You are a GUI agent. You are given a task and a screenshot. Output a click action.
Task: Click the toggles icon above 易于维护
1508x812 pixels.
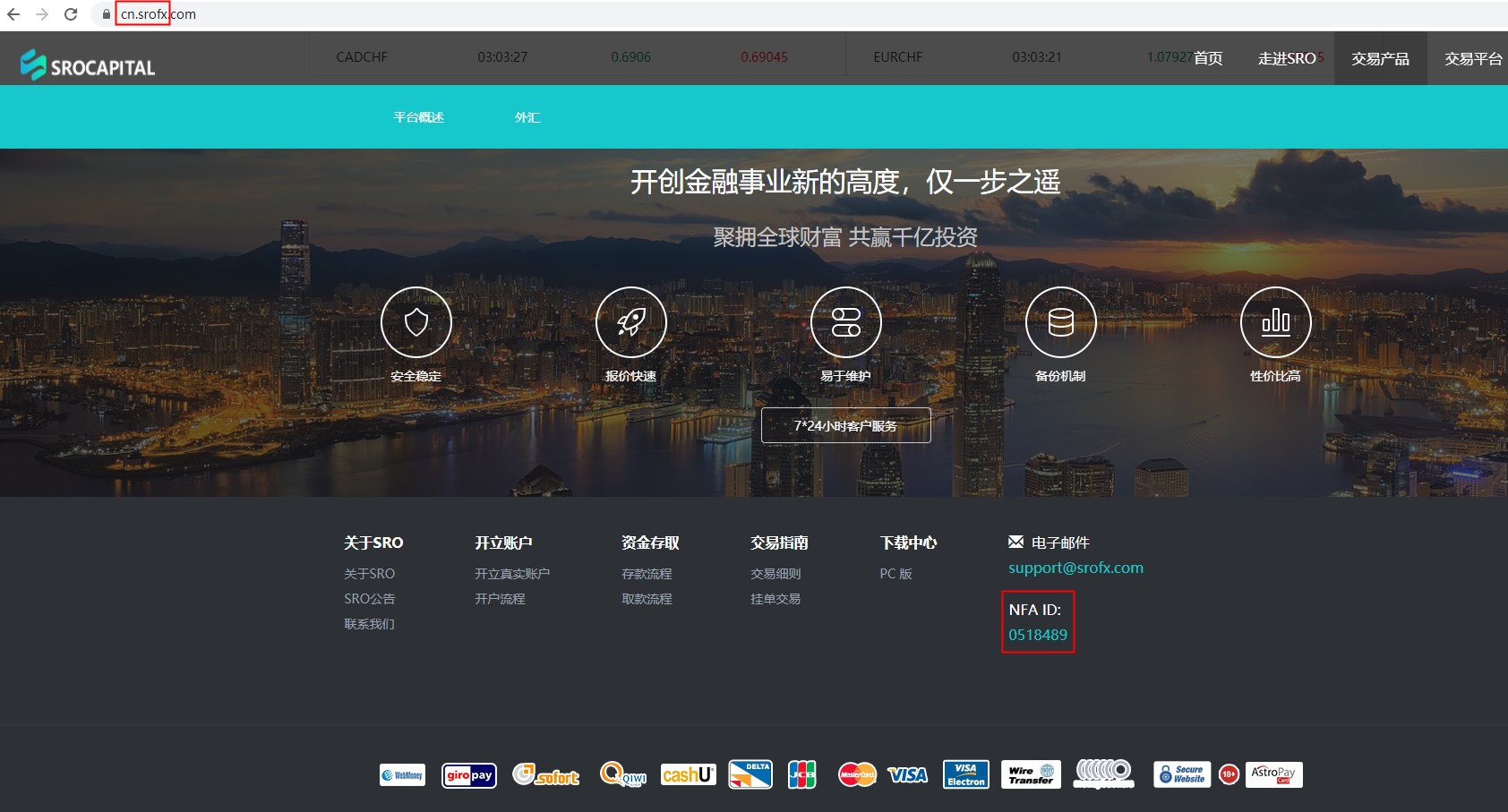pos(846,322)
